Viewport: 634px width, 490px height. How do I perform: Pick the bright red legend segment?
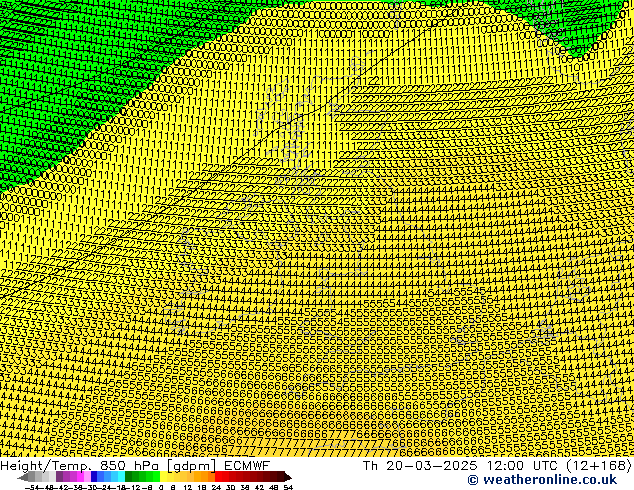[x=218, y=477]
